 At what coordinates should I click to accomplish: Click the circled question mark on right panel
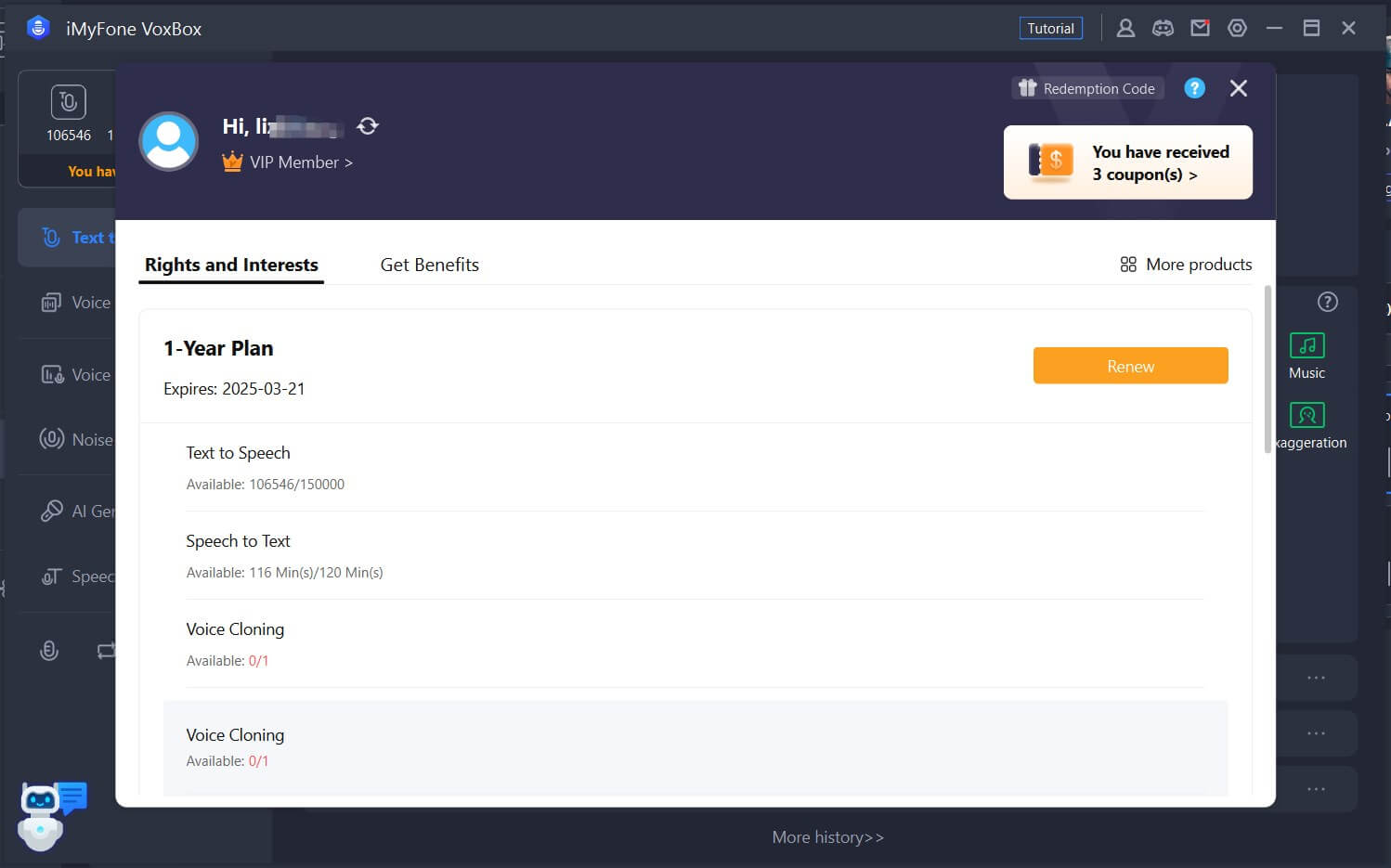pyautogui.click(x=1328, y=302)
